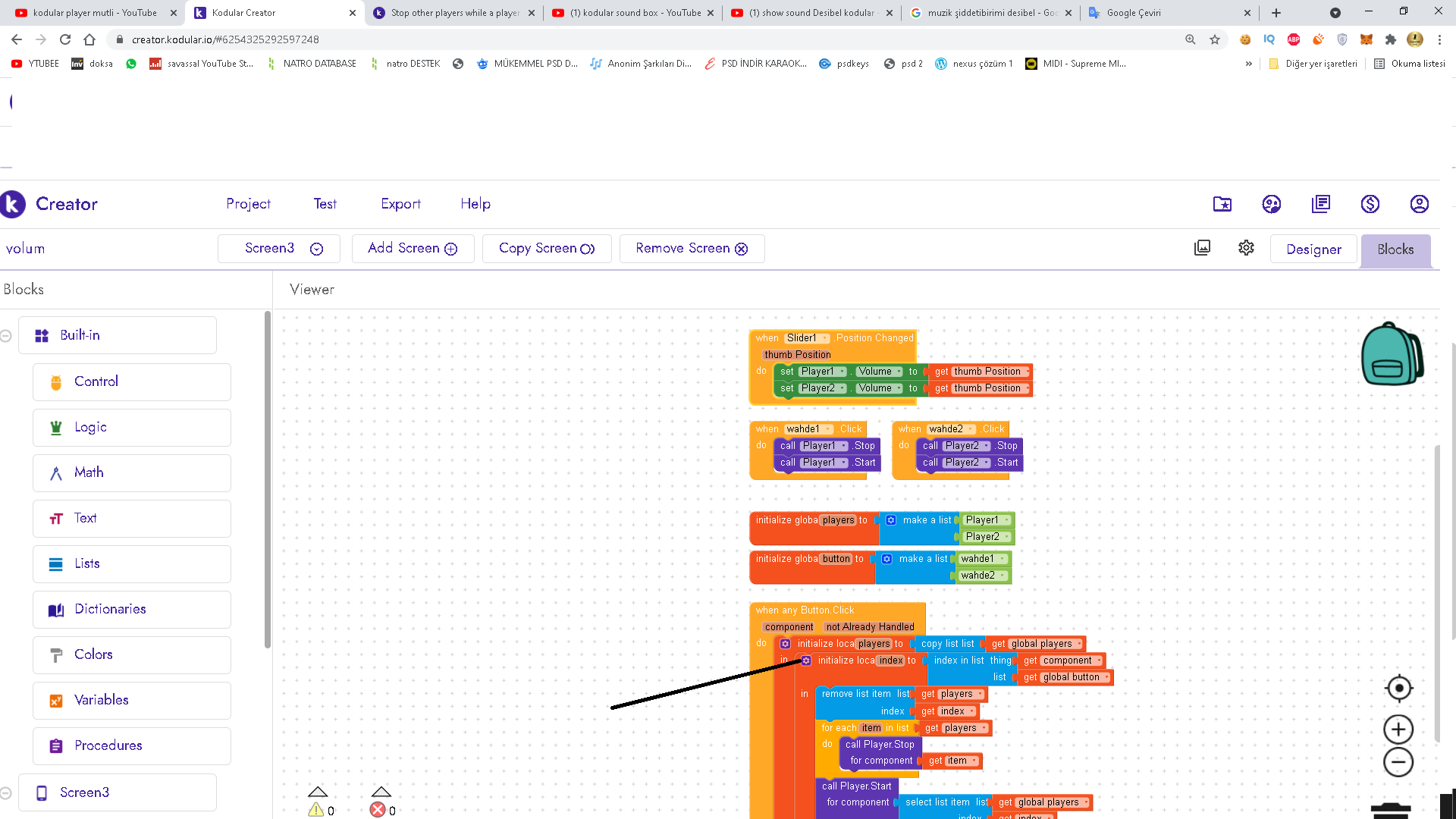This screenshot has height=819, width=1456.
Task: Click the center workspace crosshair icon
Action: click(1398, 688)
